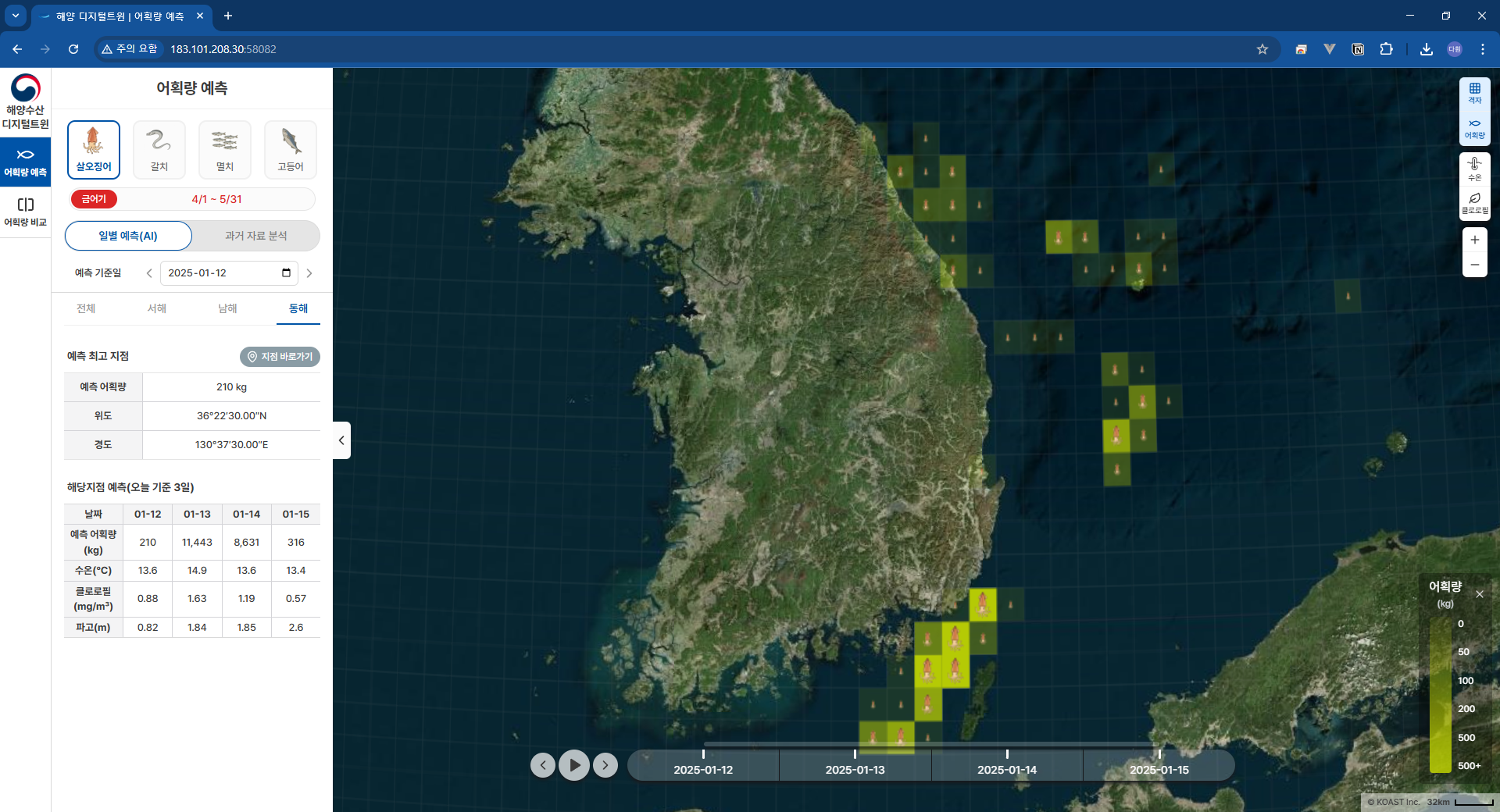Screen dimensions: 1500x812
Task: Click the Notion extension icon
Action: 1358,49
